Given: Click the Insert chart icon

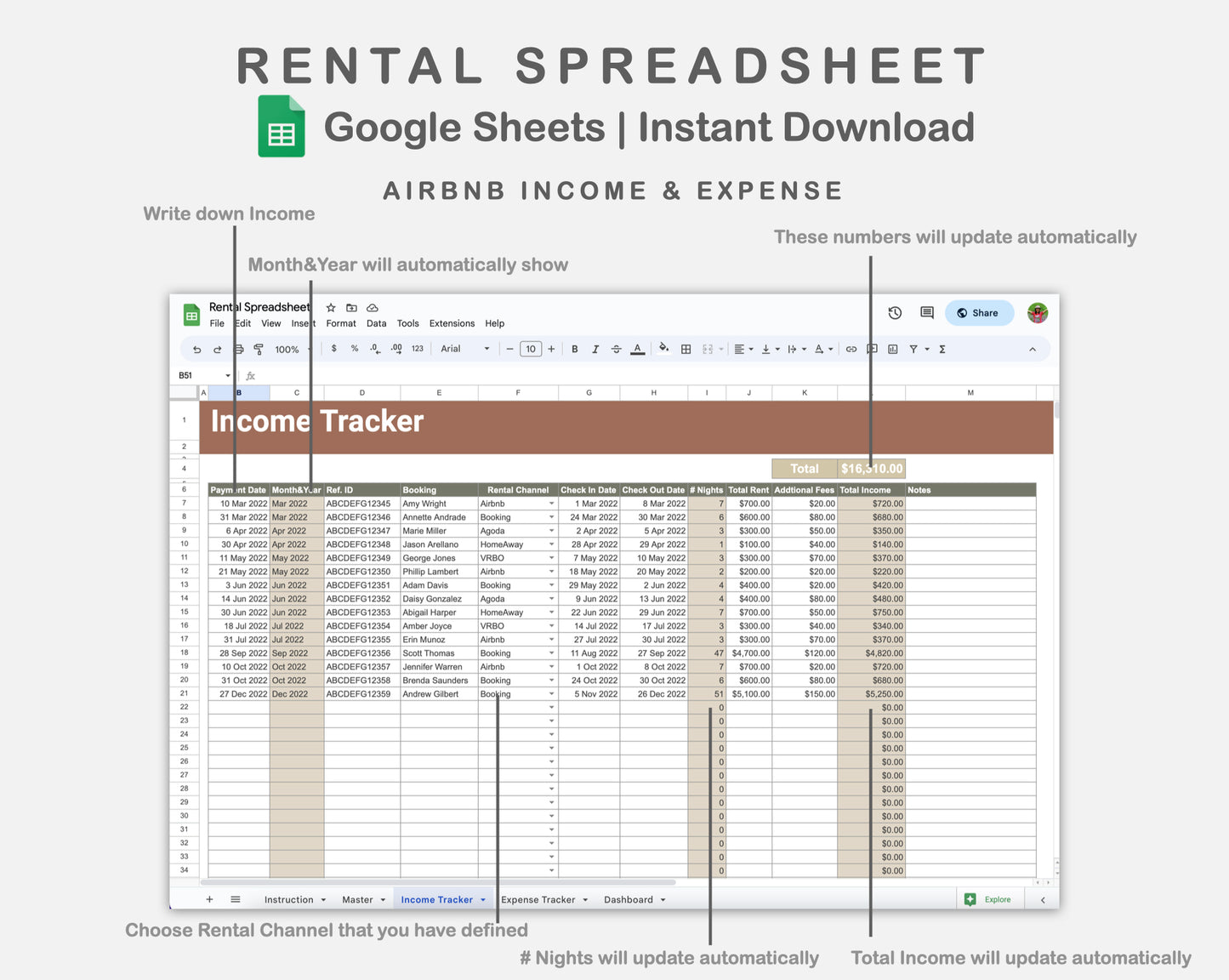Looking at the screenshot, I should 892,349.
